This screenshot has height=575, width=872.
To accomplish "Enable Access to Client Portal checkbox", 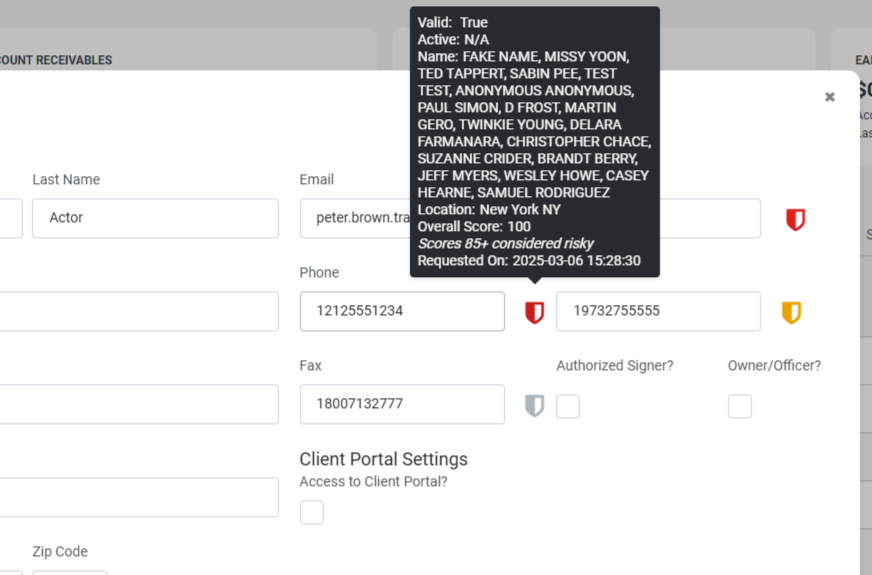I will point(311,512).
